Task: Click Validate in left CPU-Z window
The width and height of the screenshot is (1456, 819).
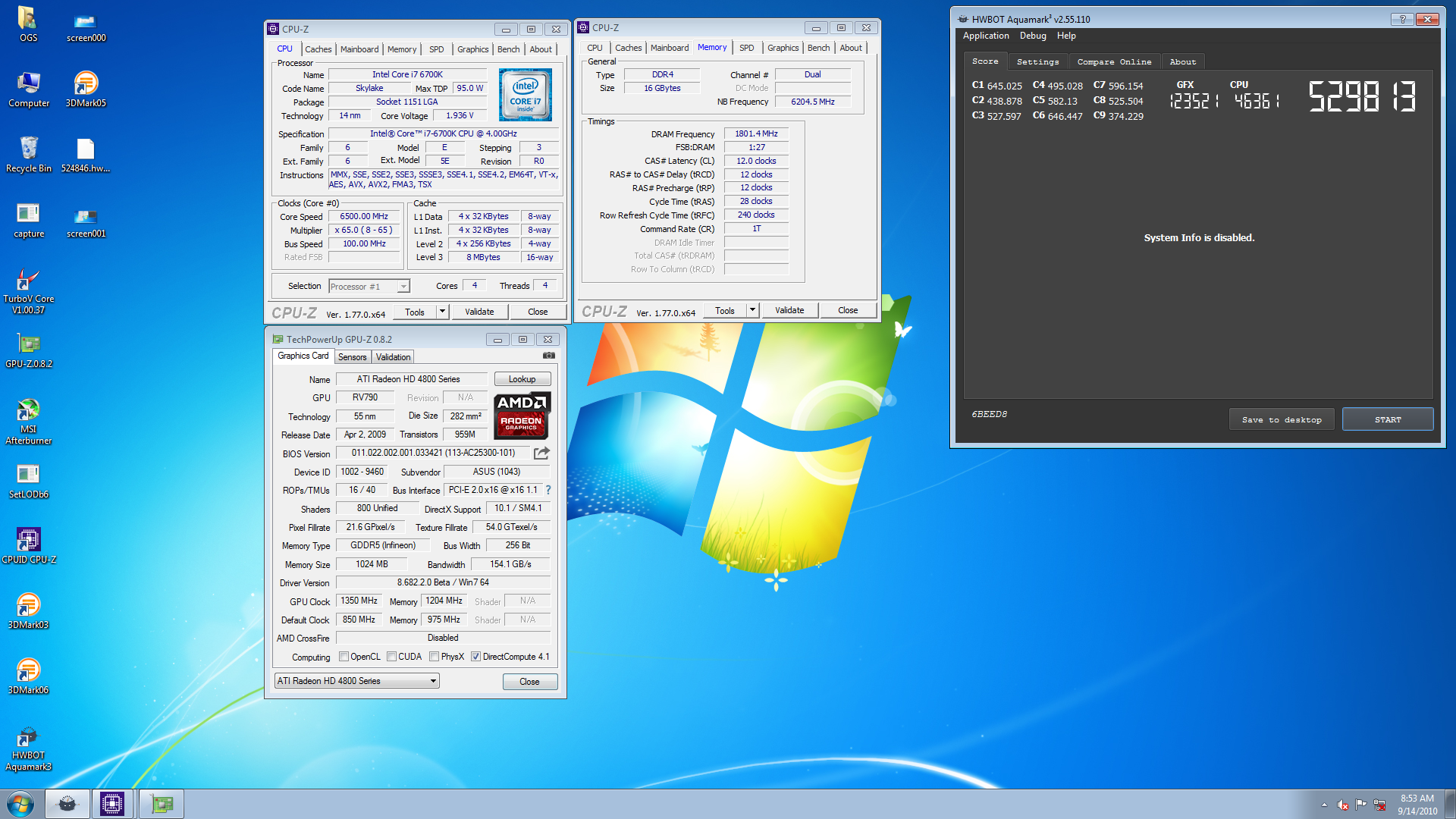Action: [x=479, y=312]
